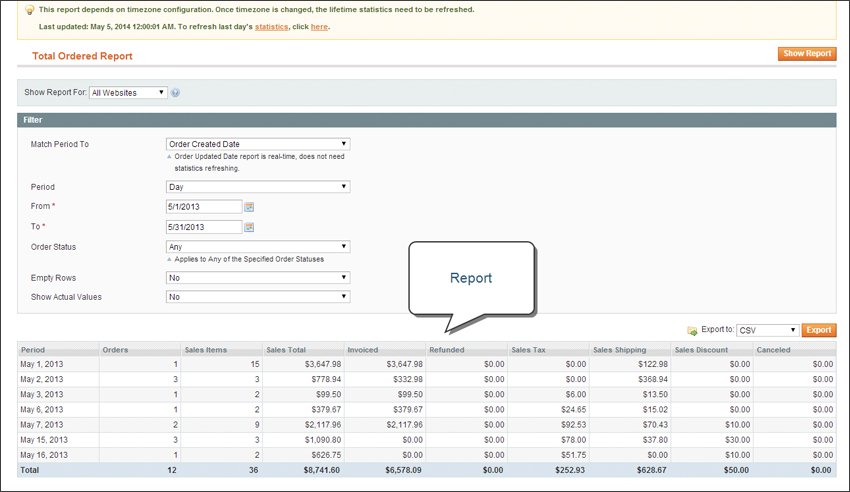The height and width of the screenshot is (492, 850).
Task: Open the Order Status dropdown
Action: coord(258,247)
